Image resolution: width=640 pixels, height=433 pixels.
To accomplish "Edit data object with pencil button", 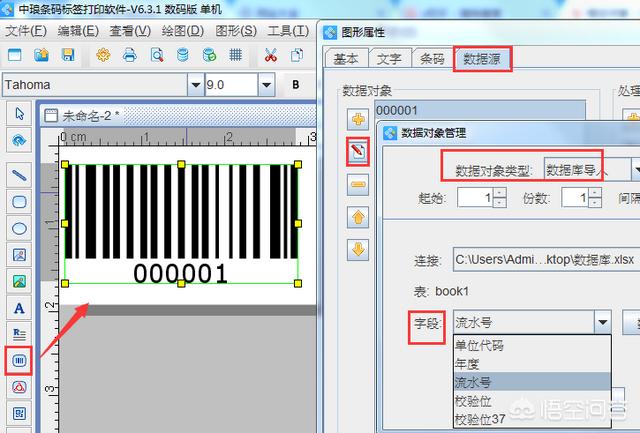I will coord(358,152).
